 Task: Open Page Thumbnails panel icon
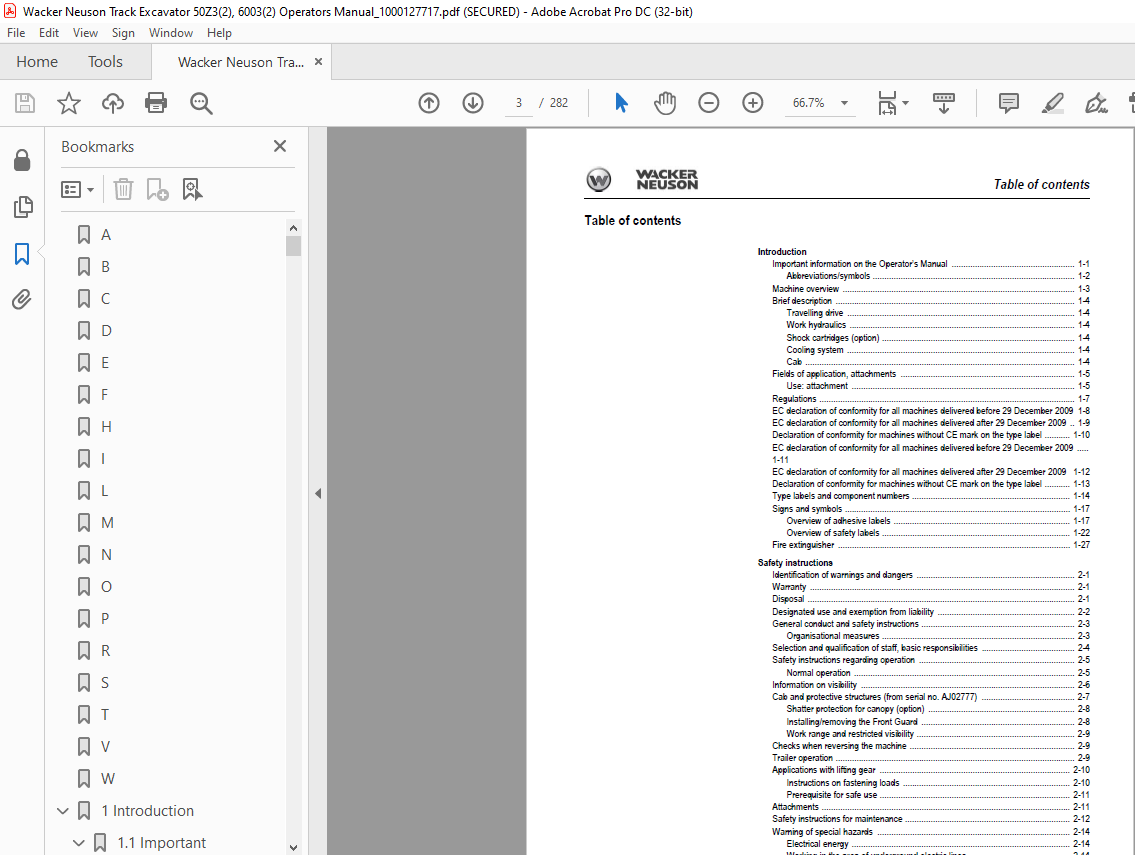click(22, 206)
